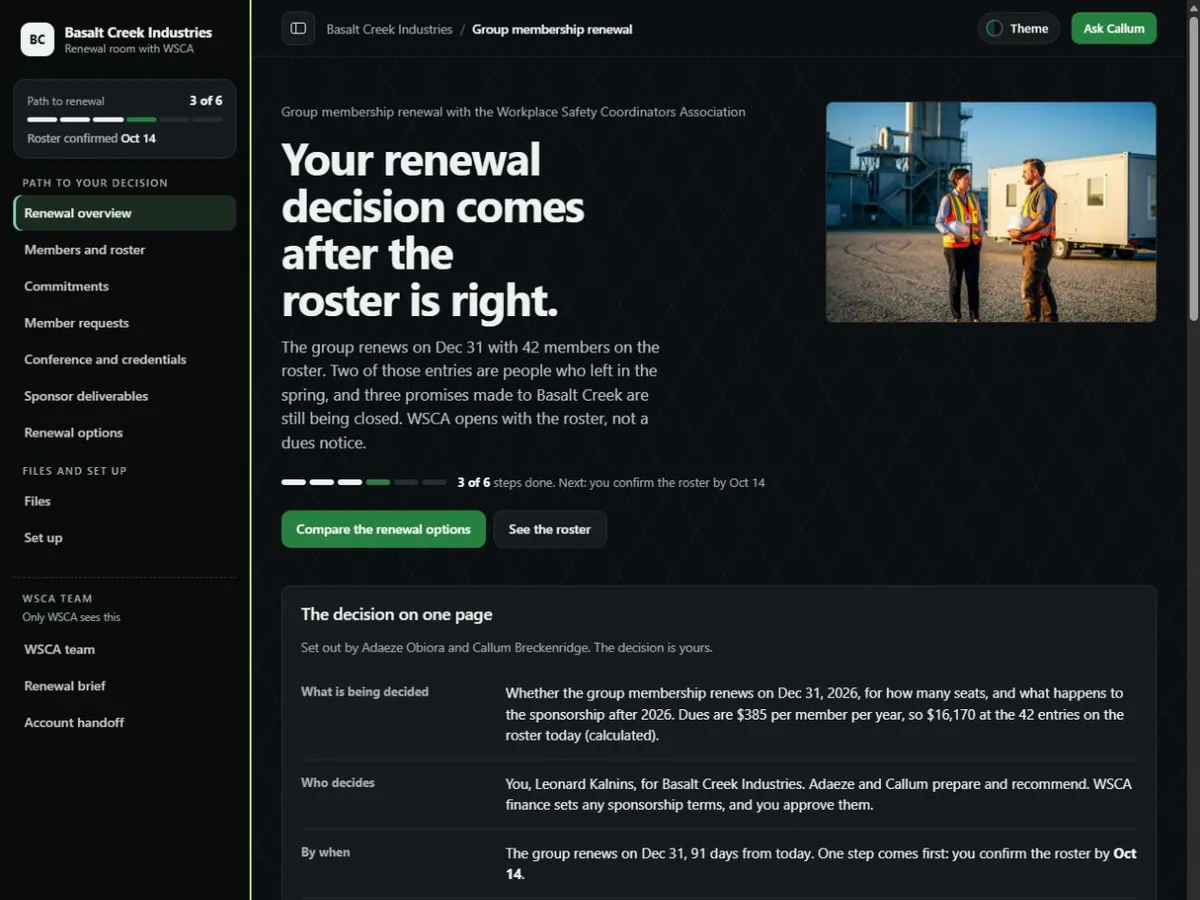Open the Set up page
The image size is (1200, 900).
click(x=125, y=538)
